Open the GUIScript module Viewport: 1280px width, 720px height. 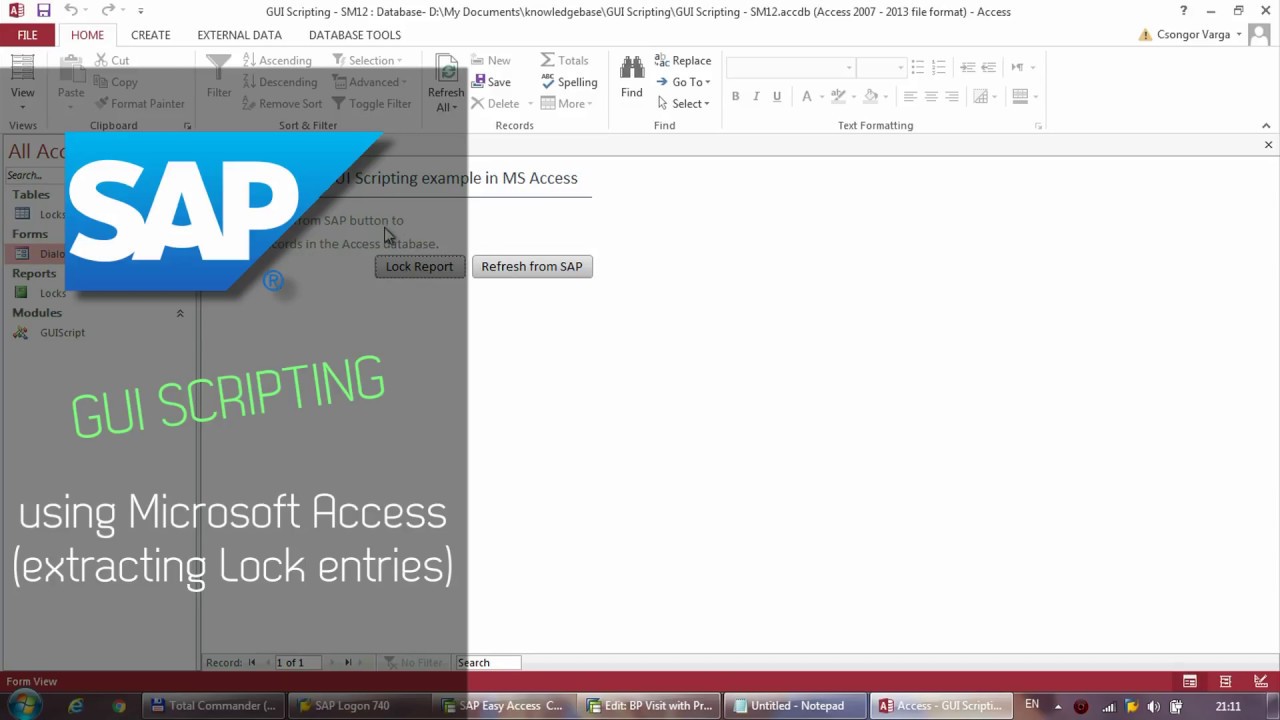point(62,332)
